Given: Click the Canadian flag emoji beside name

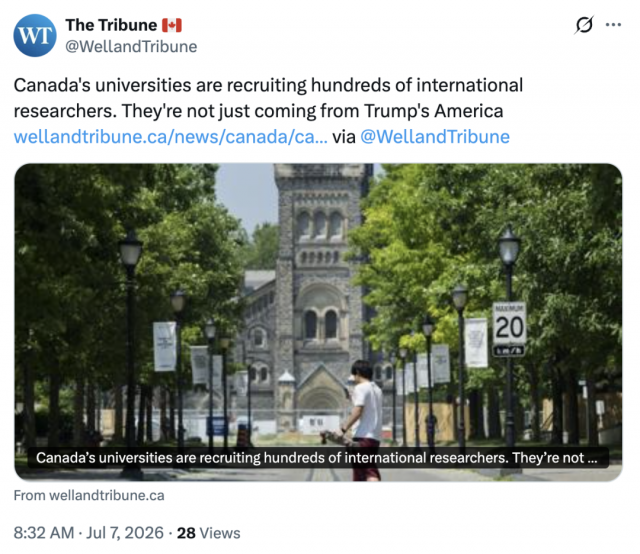Looking at the screenshot, I should tap(172, 25).
